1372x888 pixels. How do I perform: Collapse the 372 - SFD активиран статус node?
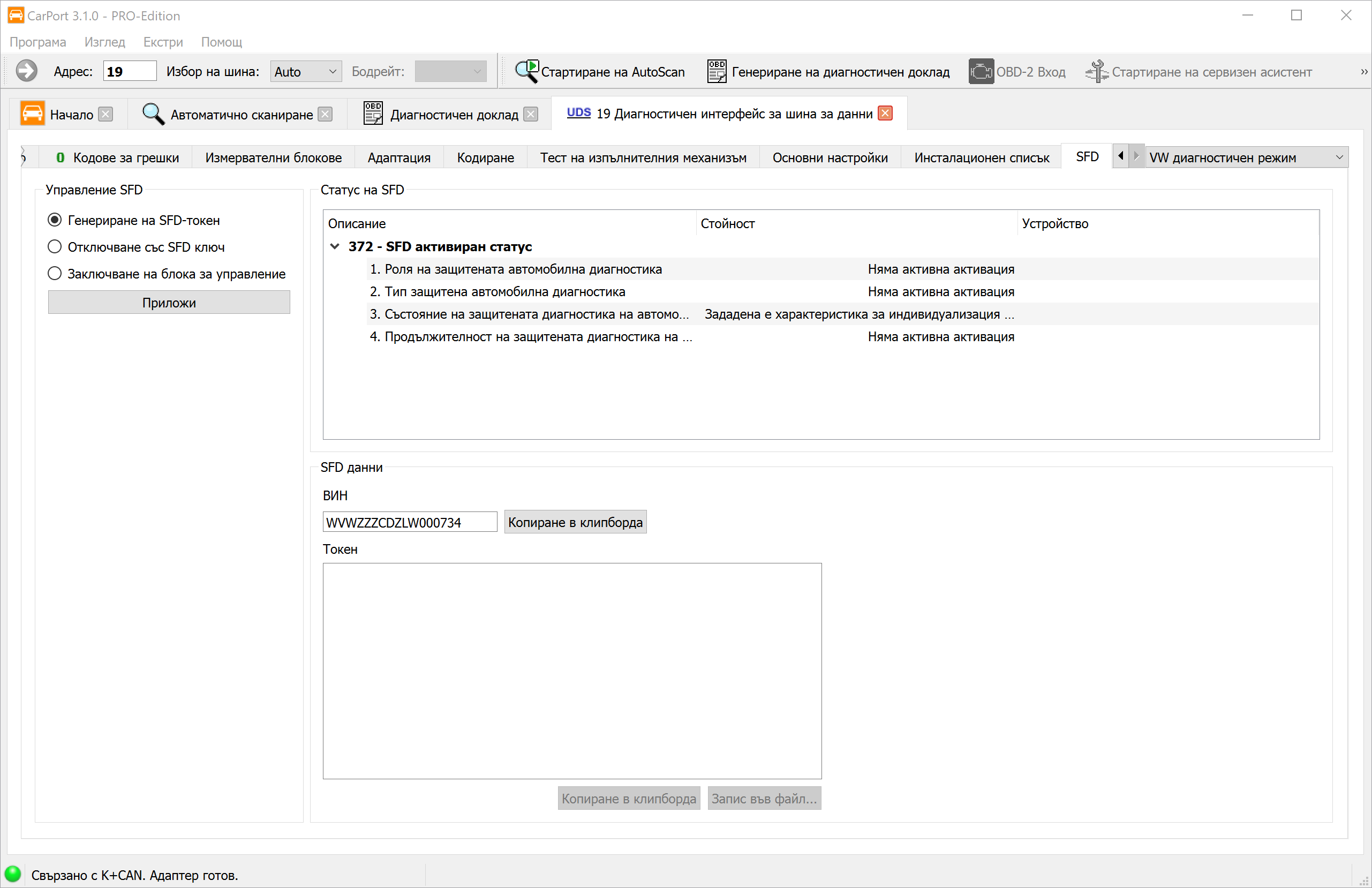click(334, 247)
